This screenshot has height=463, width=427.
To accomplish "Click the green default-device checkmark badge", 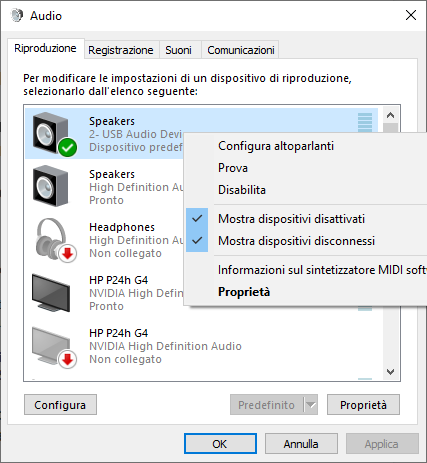I will (68, 148).
